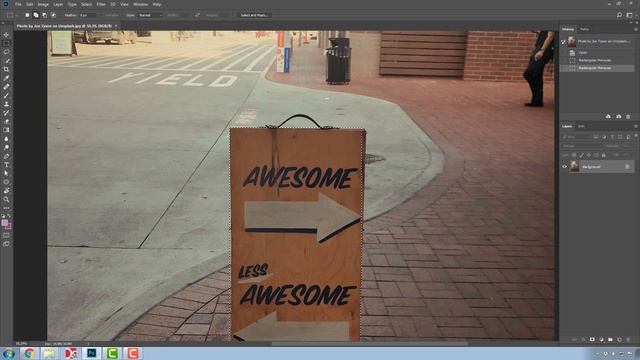Select the Path Selection tool
This screenshot has height=360, width=640.
(6, 173)
